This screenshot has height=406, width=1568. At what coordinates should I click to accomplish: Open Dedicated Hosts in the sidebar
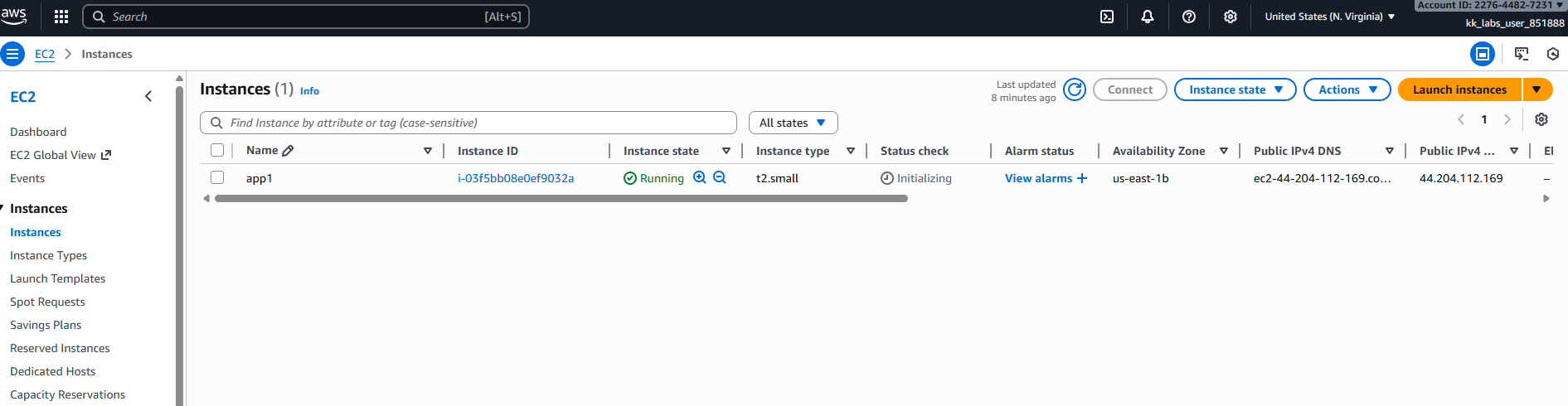(x=52, y=371)
